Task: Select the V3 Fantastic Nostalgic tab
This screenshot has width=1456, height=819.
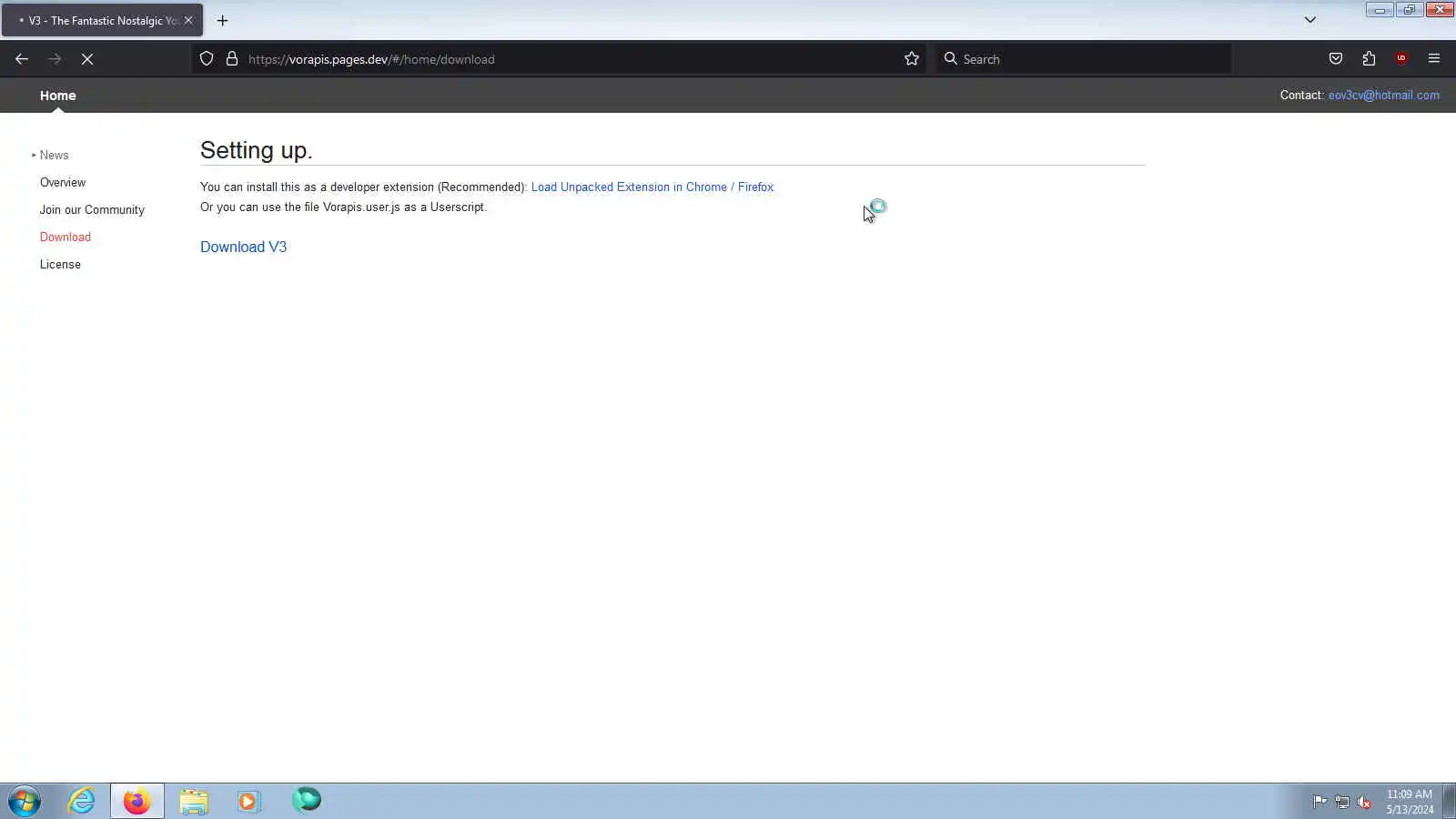Action: pos(102,20)
